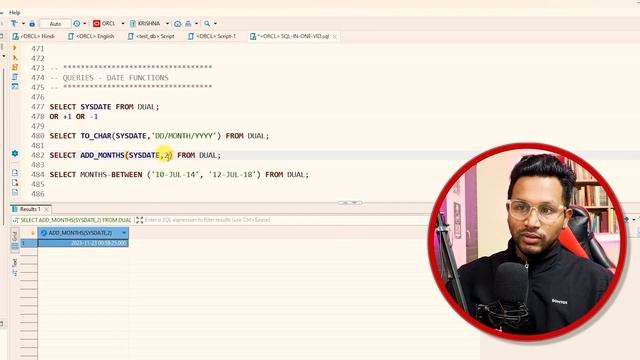
Task: Switch results to Text view
Action: coord(15,268)
